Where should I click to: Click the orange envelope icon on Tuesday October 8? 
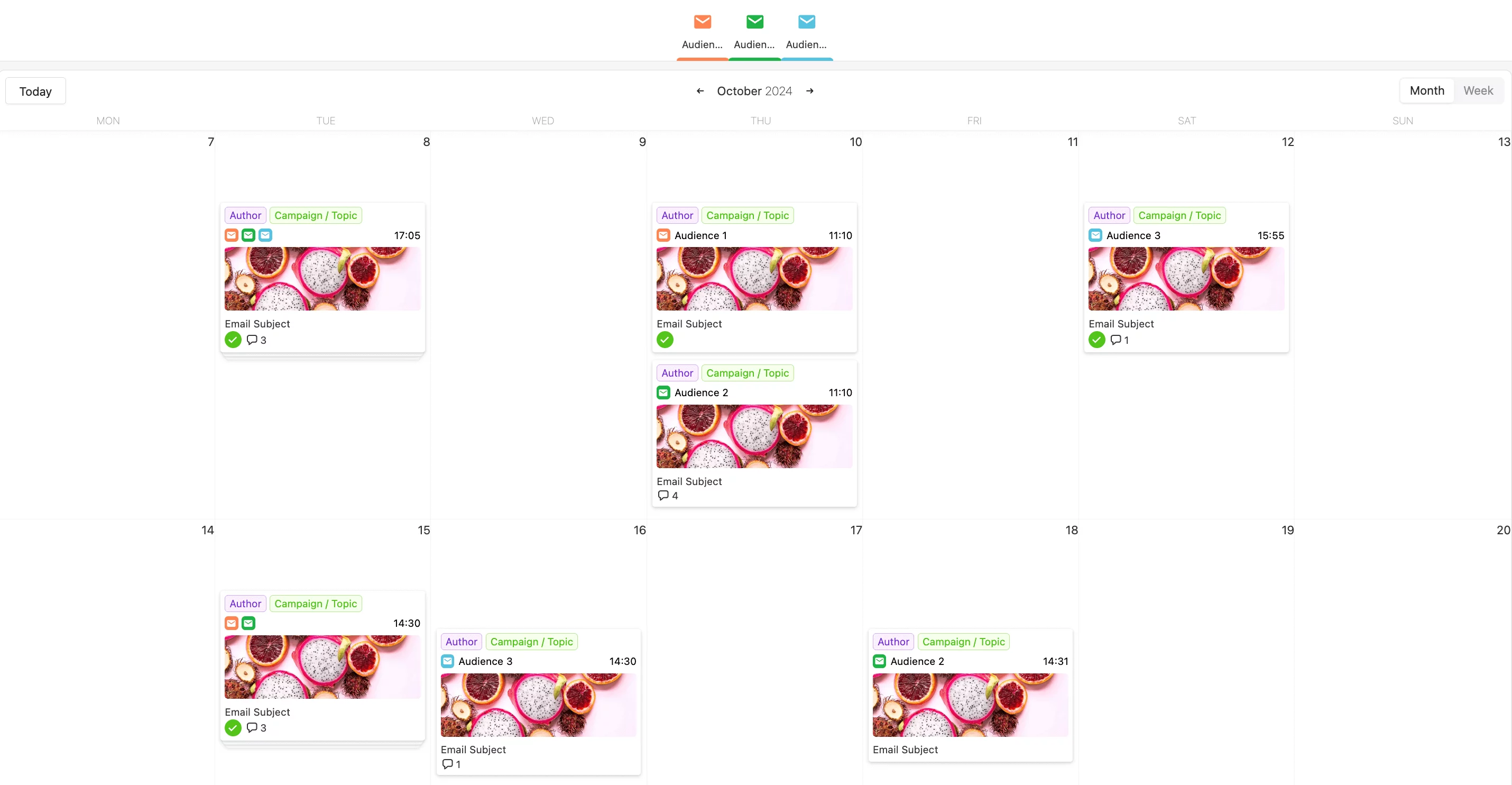coord(232,235)
